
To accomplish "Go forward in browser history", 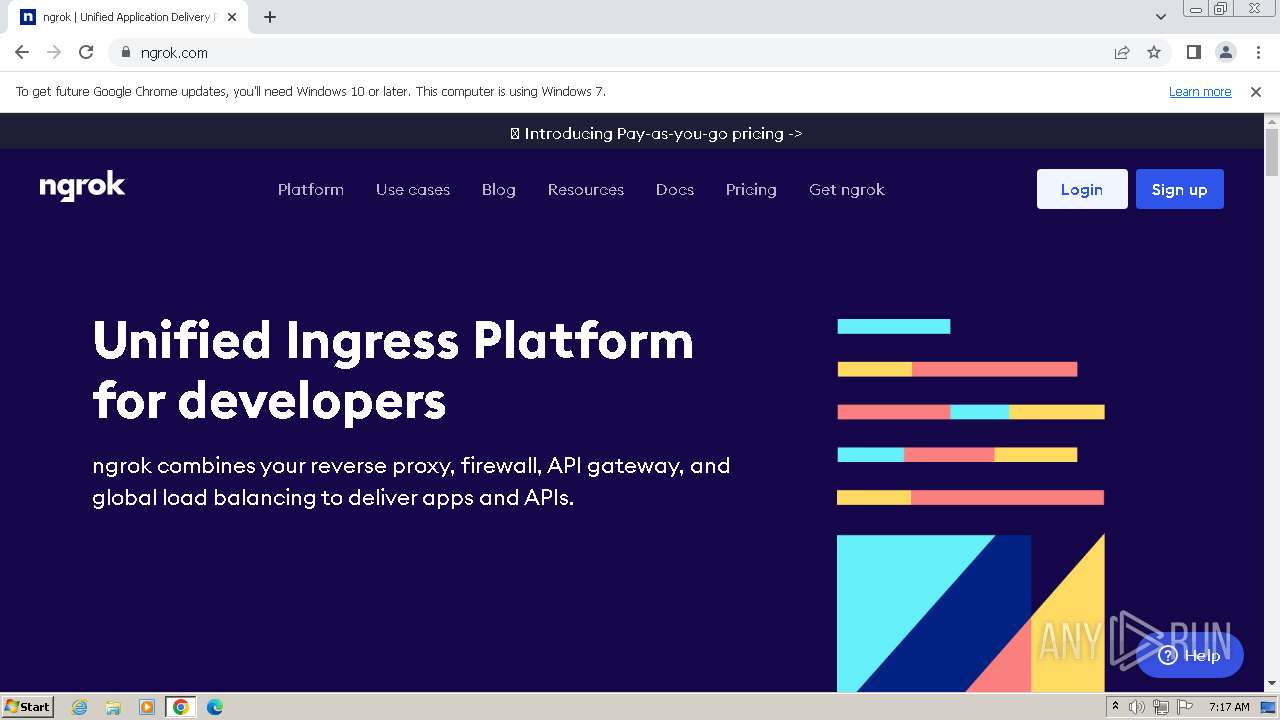I will coord(54,52).
